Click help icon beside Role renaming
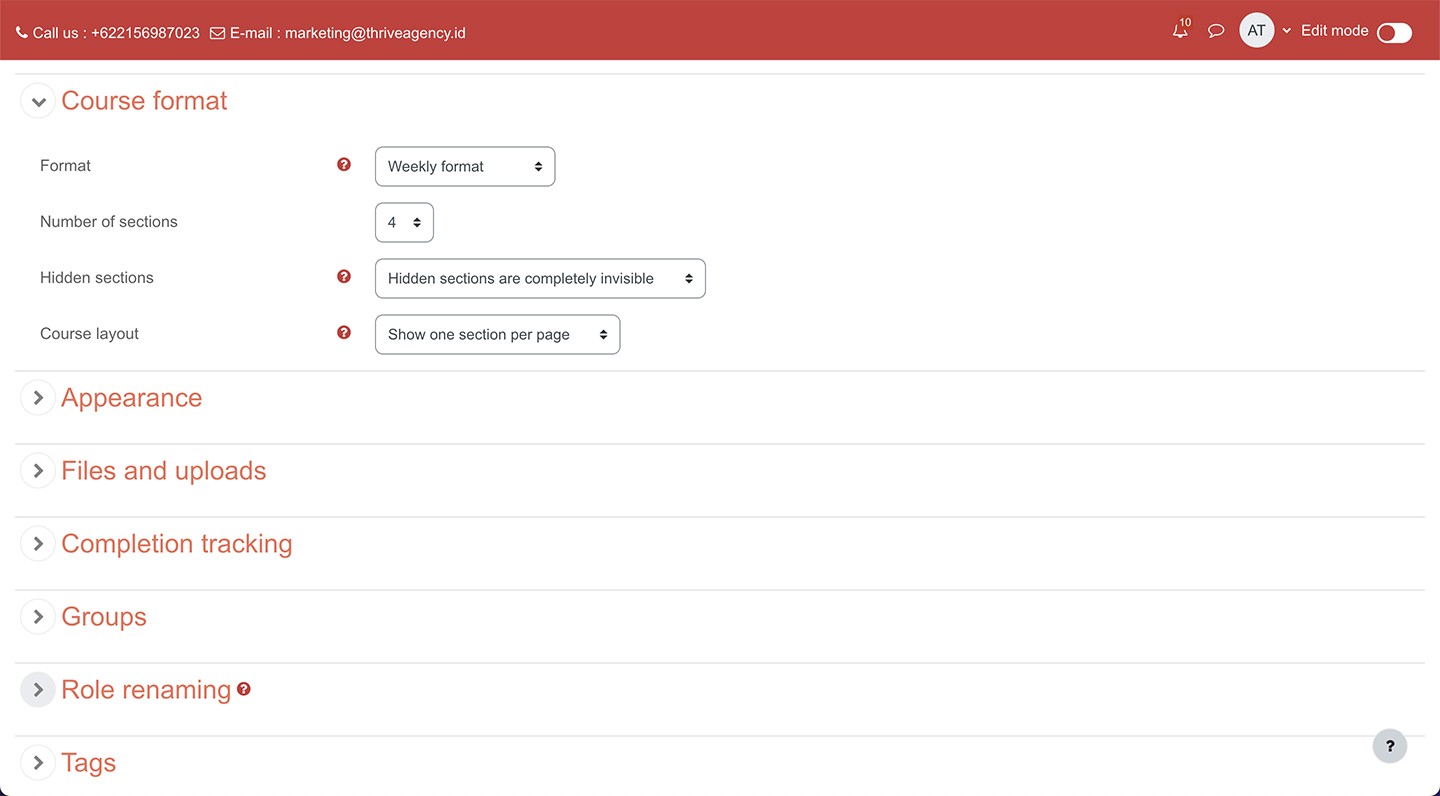 pos(244,689)
